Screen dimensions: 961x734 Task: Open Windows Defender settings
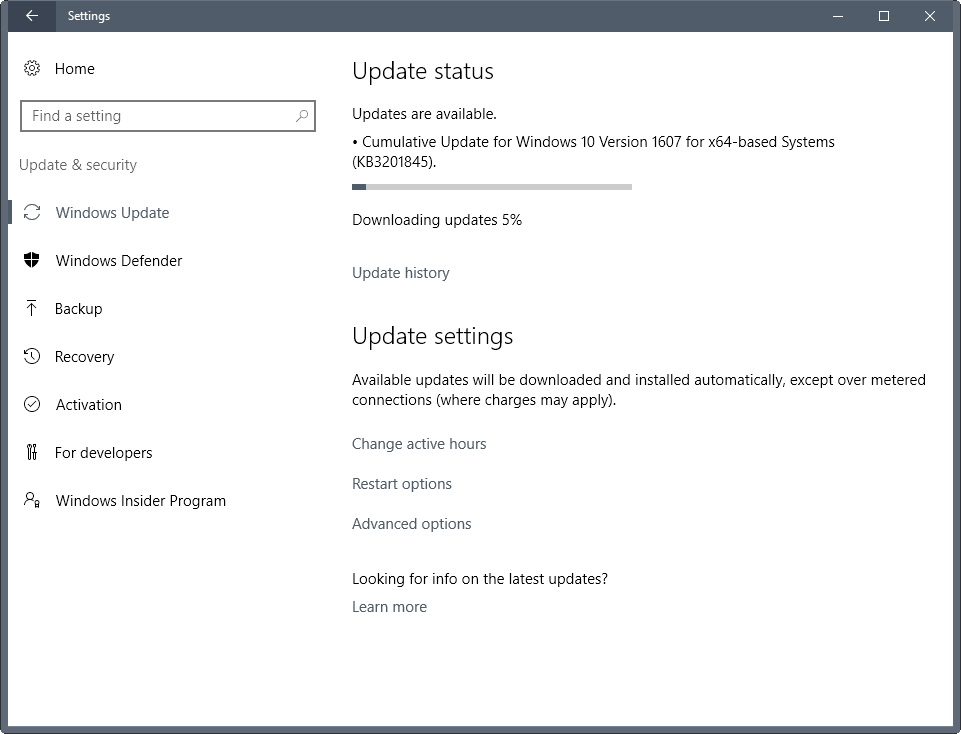click(119, 260)
